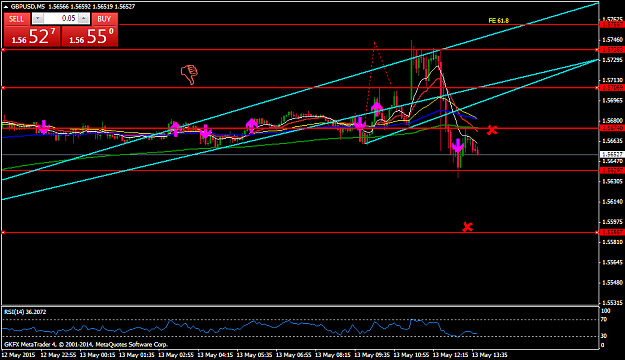The image size is (625, 360).
Task: Click the 13 May 08:15 time label
Action: 332,355
